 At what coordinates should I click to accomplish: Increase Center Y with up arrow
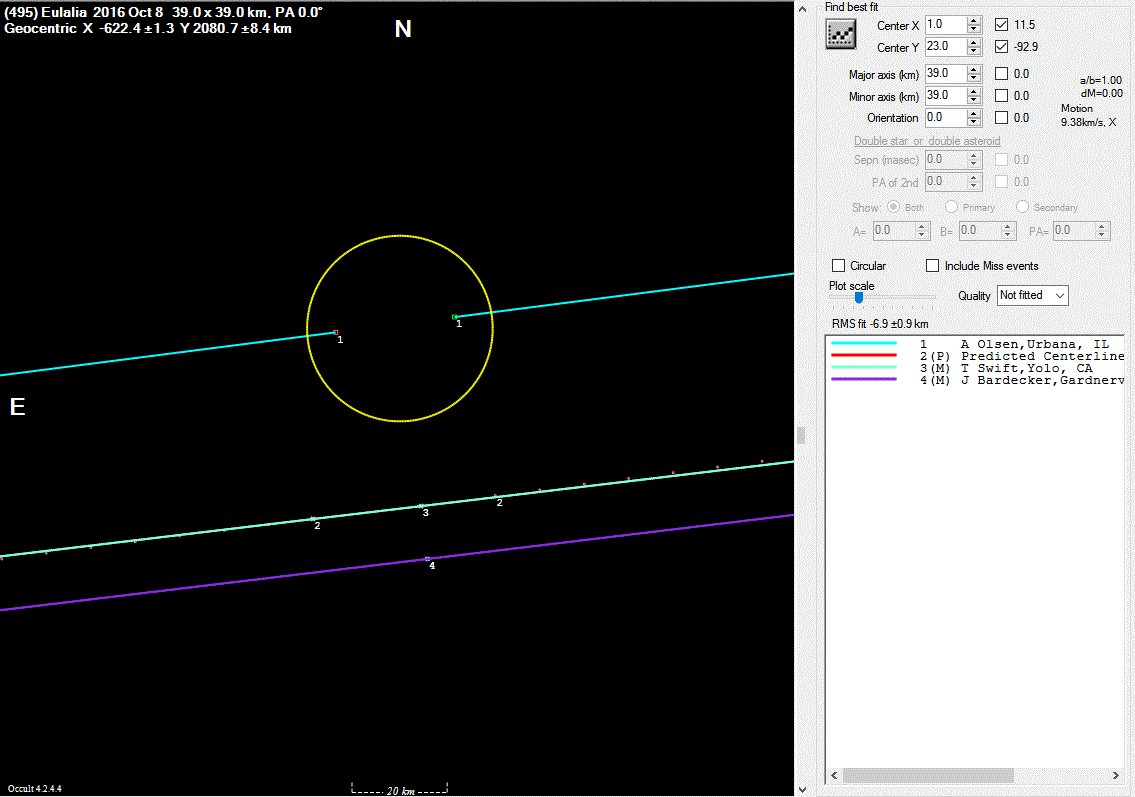(974, 42)
